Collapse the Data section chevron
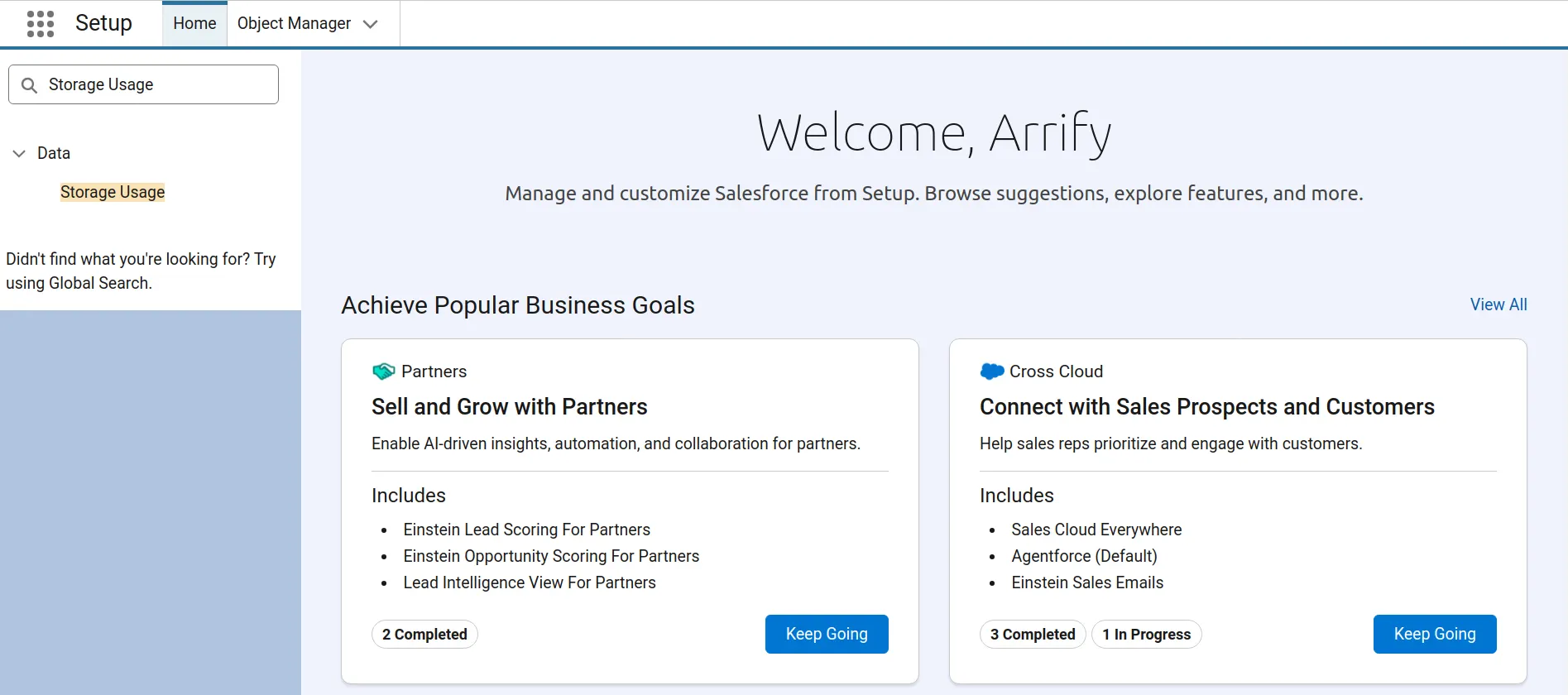 [19, 154]
